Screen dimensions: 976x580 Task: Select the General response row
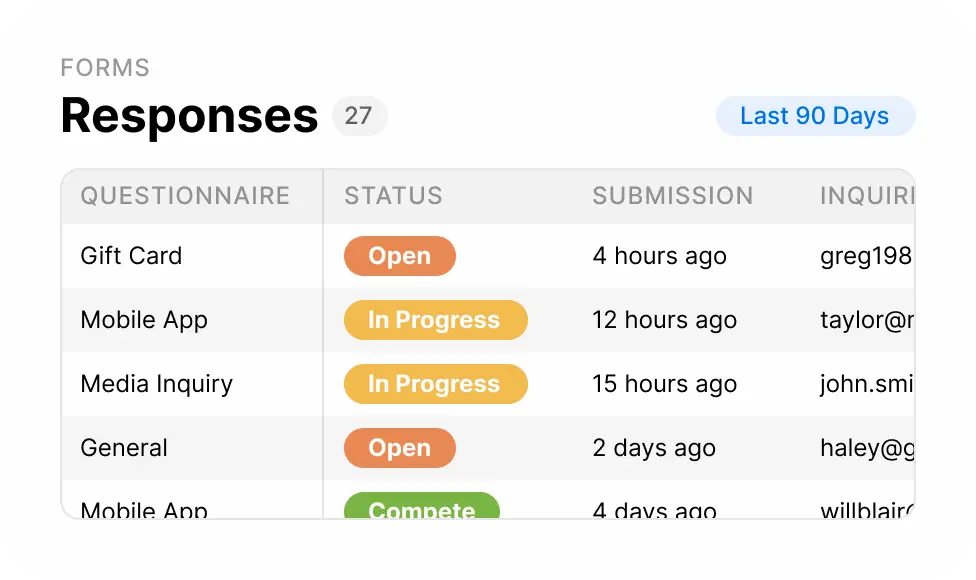(x=124, y=448)
